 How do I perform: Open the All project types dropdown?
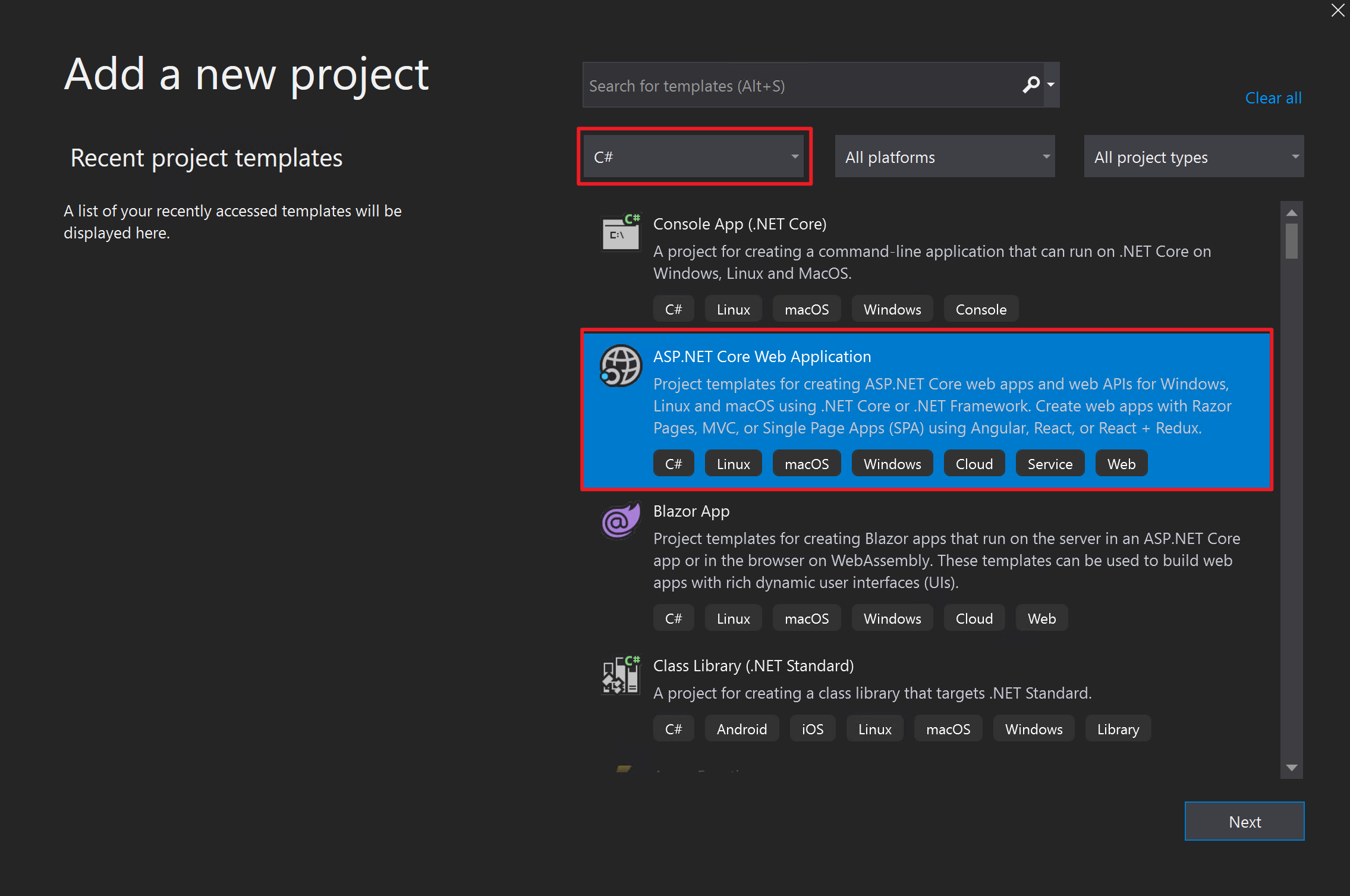point(1194,157)
